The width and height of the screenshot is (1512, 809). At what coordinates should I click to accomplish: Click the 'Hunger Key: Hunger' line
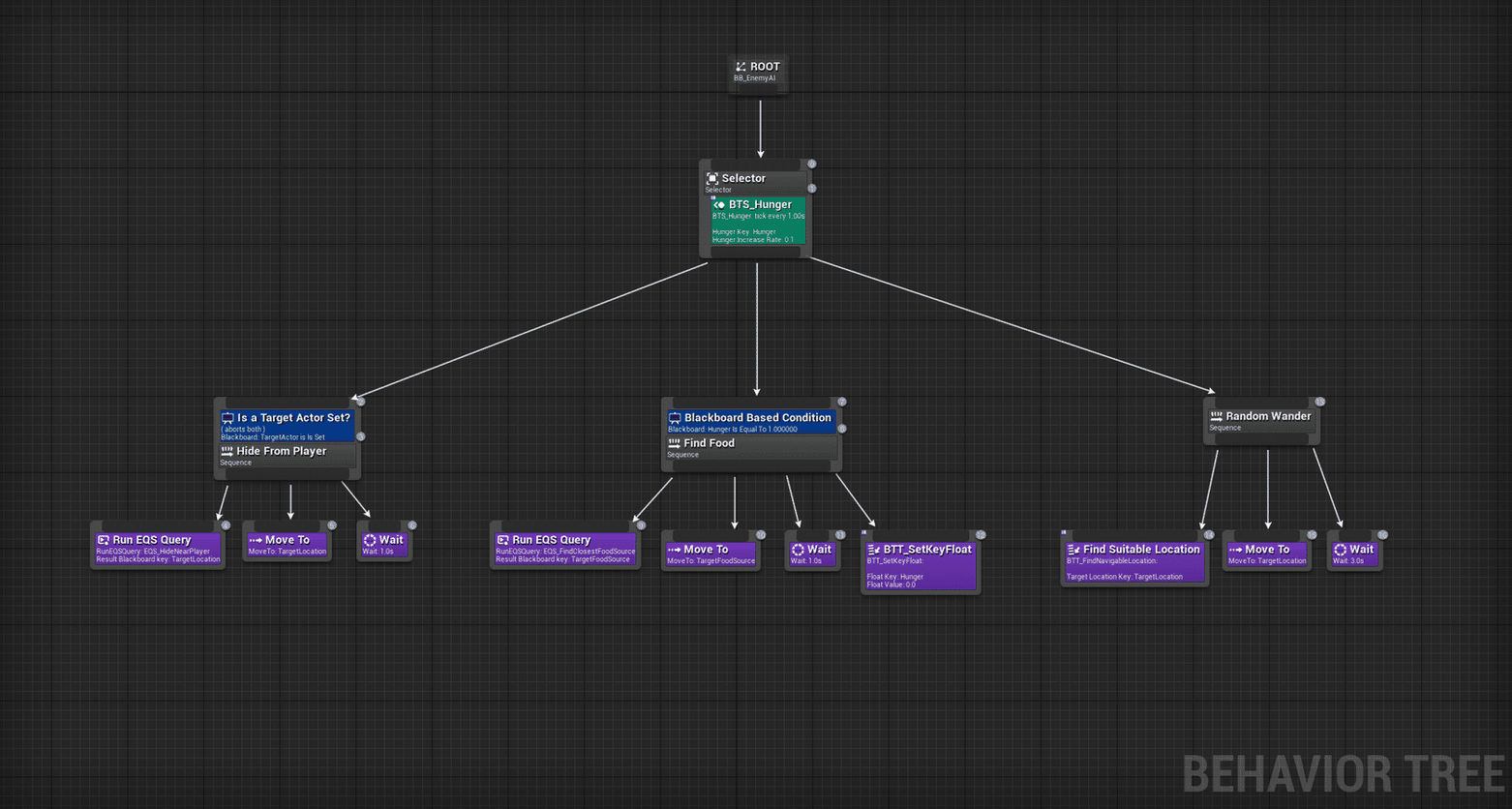pos(744,231)
